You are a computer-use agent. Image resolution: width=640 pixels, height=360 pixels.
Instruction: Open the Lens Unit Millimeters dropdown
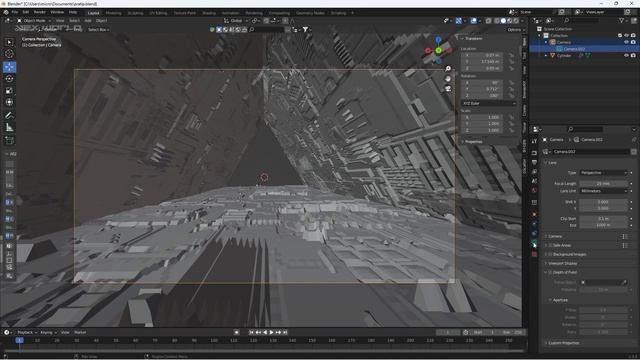603,191
